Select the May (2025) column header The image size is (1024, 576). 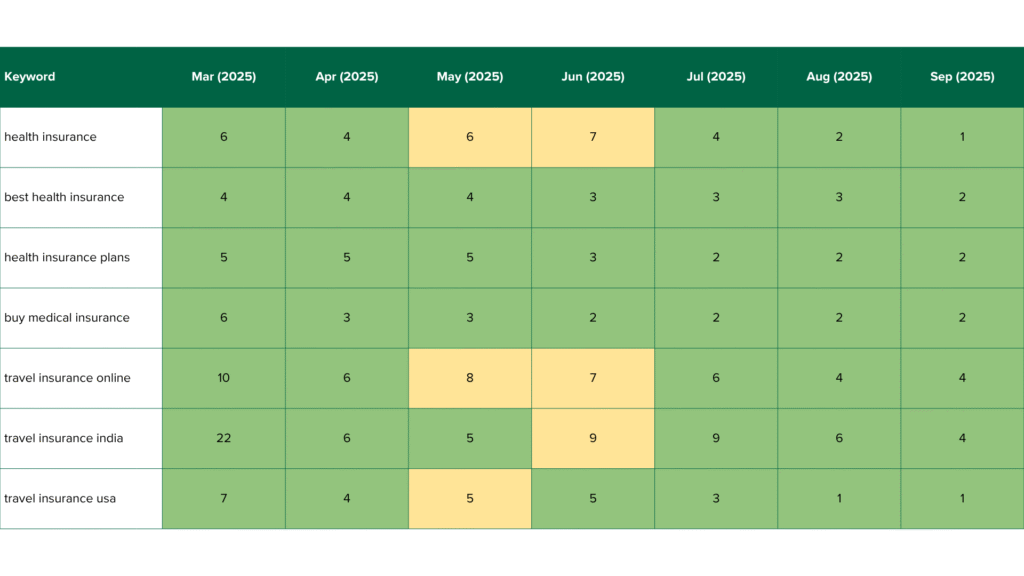pos(469,77)
